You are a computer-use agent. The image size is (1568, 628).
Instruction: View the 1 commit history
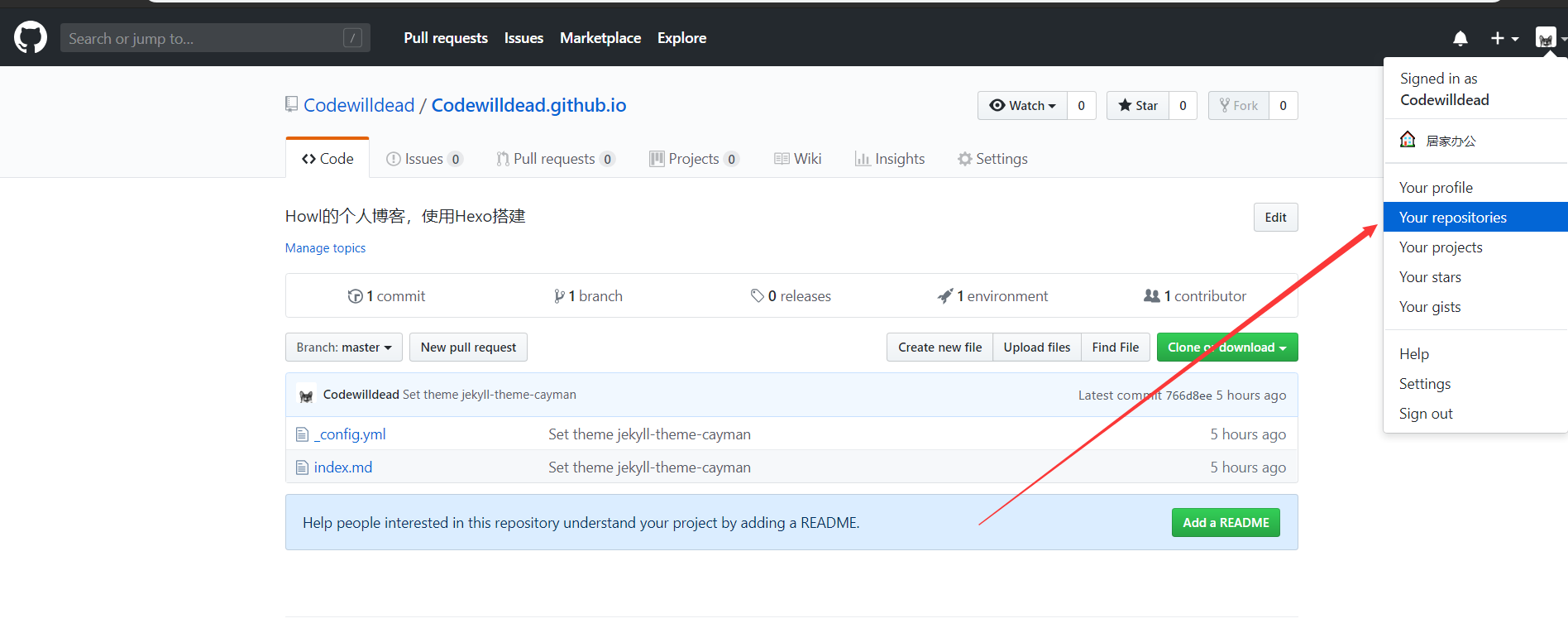tap(386, 295)
